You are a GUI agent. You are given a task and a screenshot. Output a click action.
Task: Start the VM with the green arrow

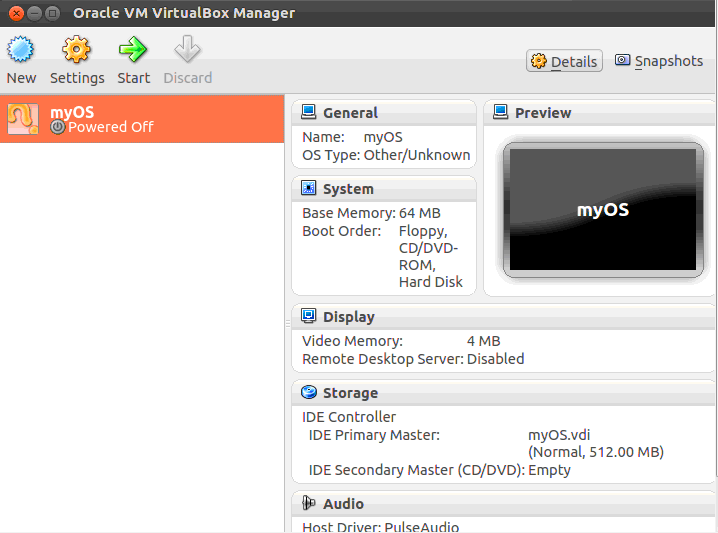coord(133,49)
